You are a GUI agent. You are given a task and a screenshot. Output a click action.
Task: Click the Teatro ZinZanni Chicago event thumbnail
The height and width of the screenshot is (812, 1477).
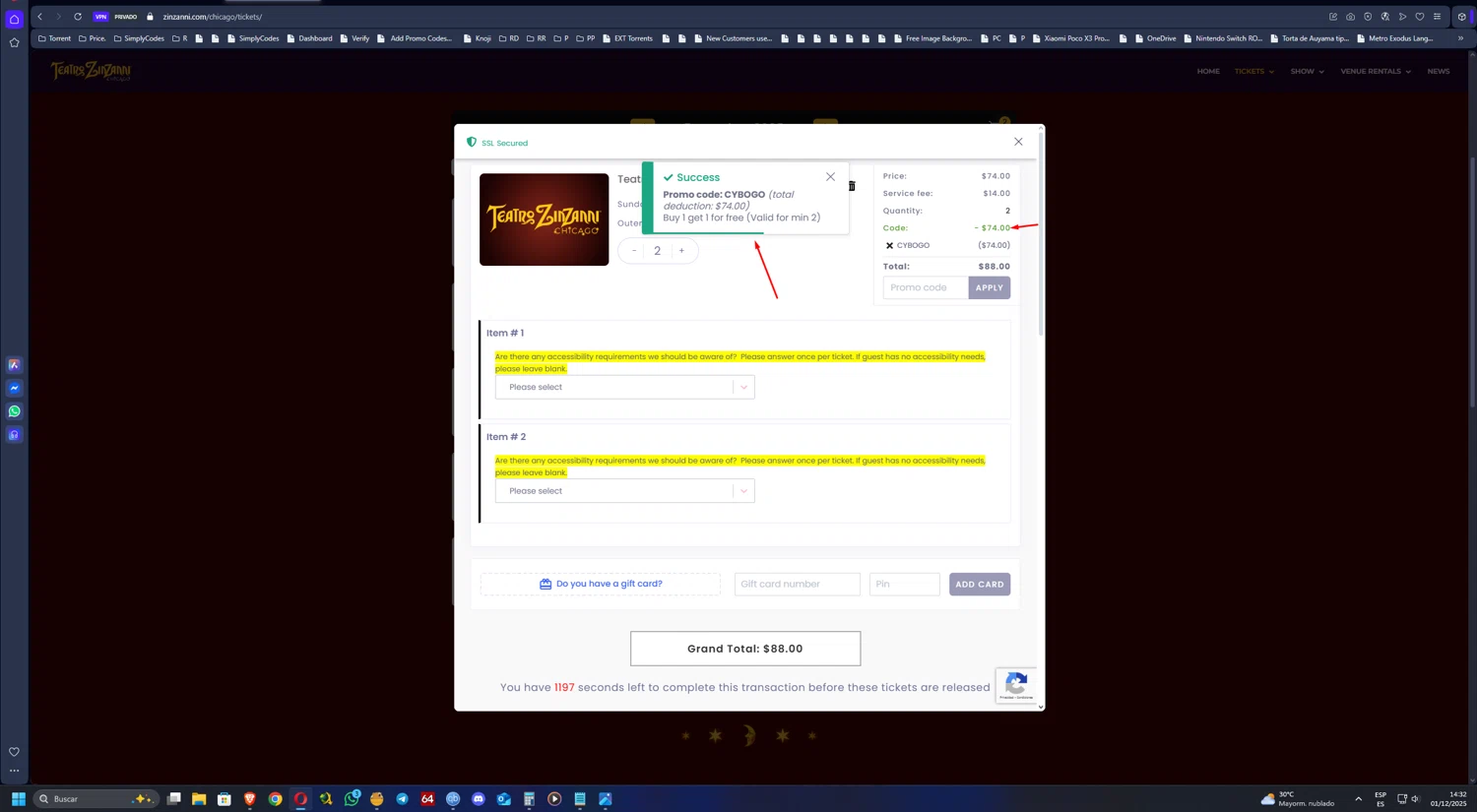(x=545, y=219)
